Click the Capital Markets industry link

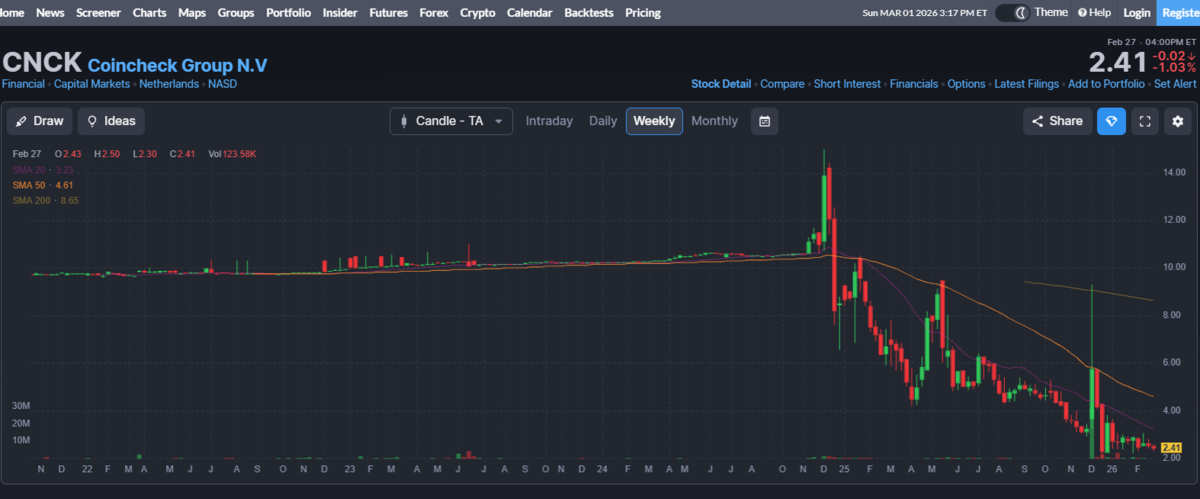(92, 84)
